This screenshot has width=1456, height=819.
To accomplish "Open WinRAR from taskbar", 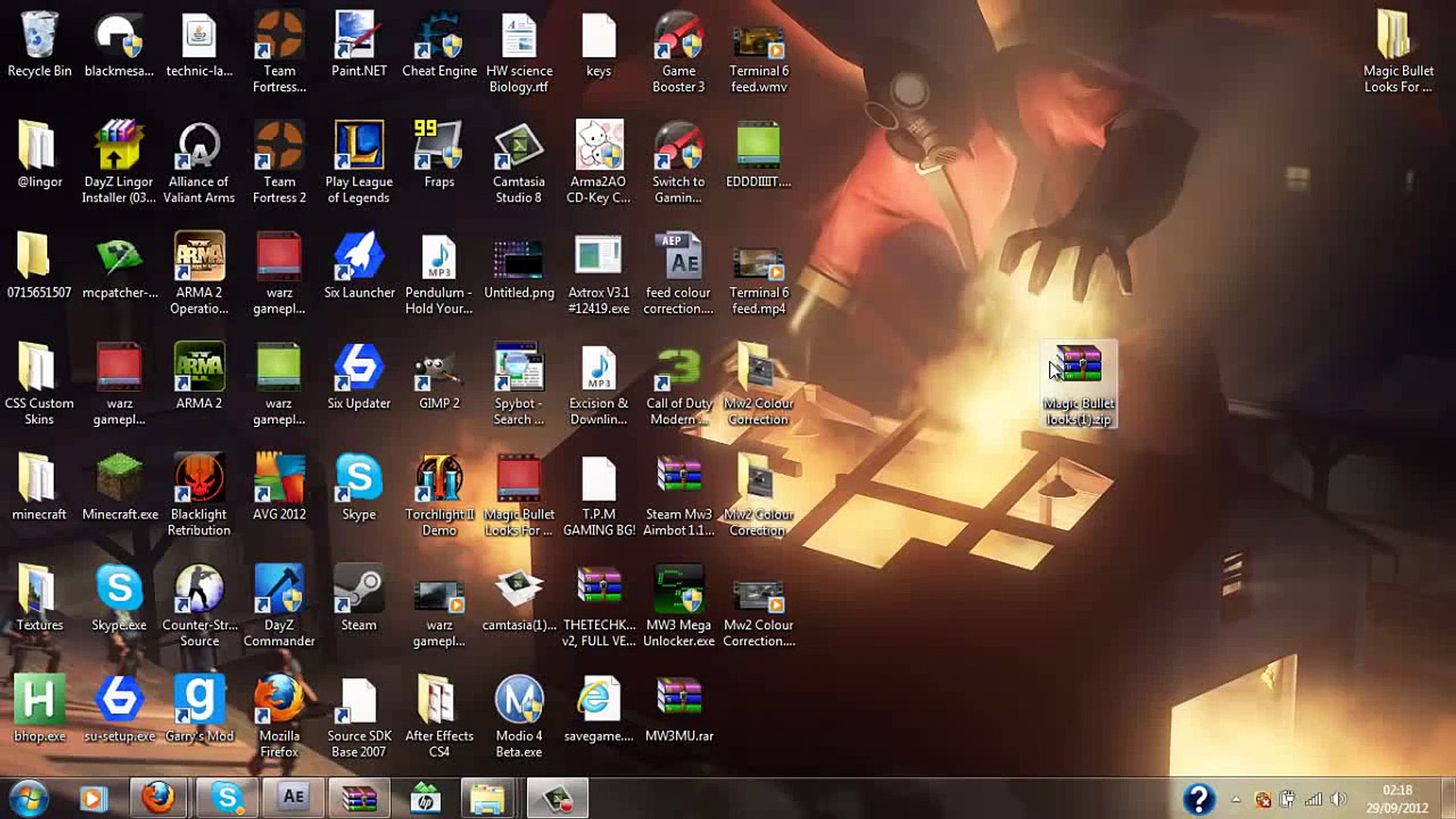I will coord(360,797).
